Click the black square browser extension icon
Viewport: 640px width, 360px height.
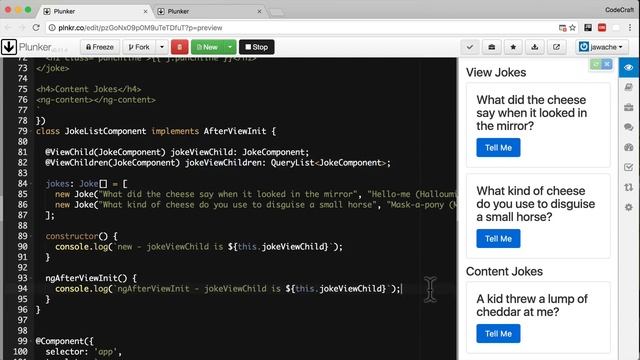point(588,28)
